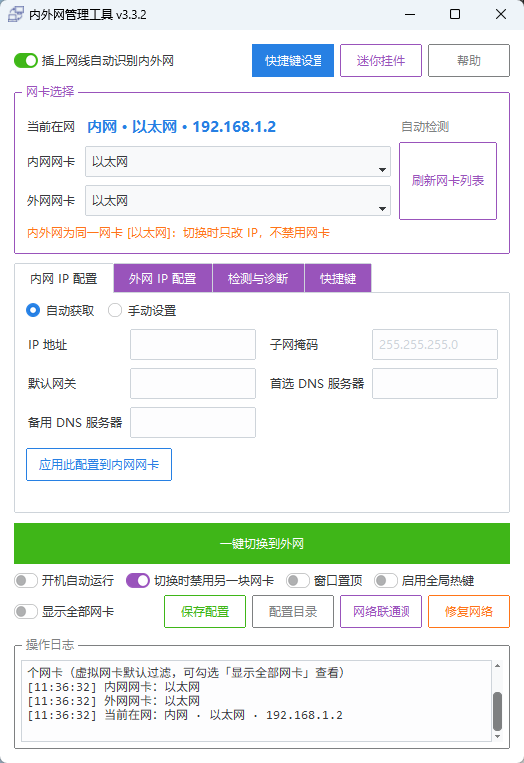Open the 检测与诊断 tab
524x763 pixels.
pos(258,278)
